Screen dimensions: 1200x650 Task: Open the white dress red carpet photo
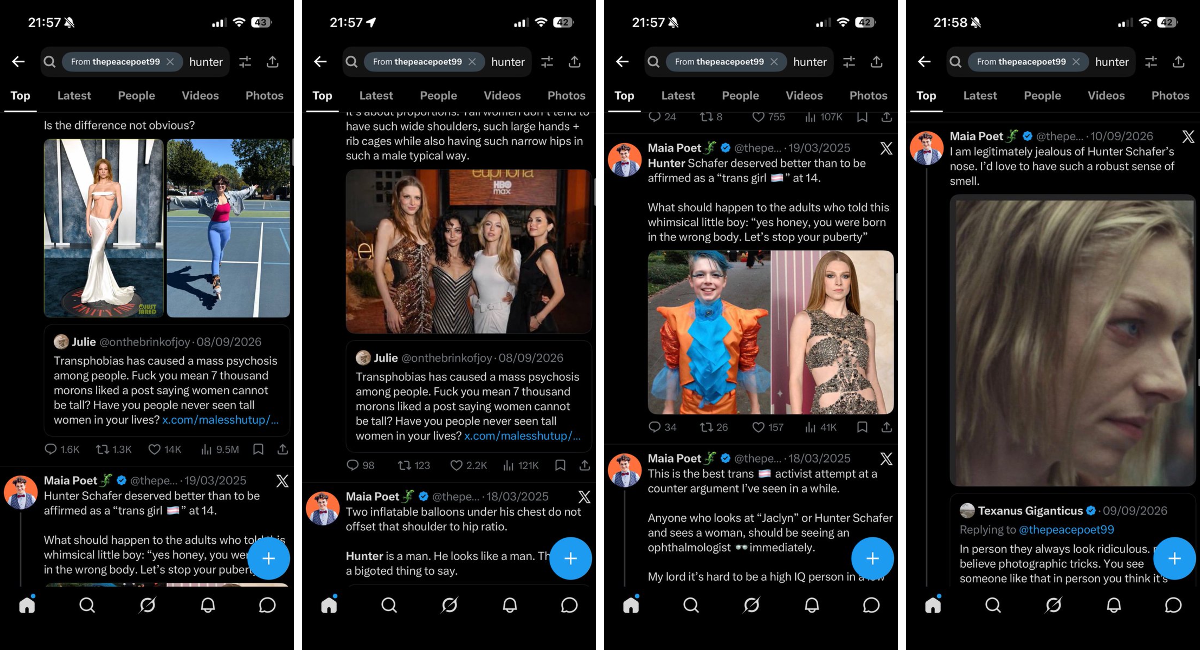pos(104,228)
